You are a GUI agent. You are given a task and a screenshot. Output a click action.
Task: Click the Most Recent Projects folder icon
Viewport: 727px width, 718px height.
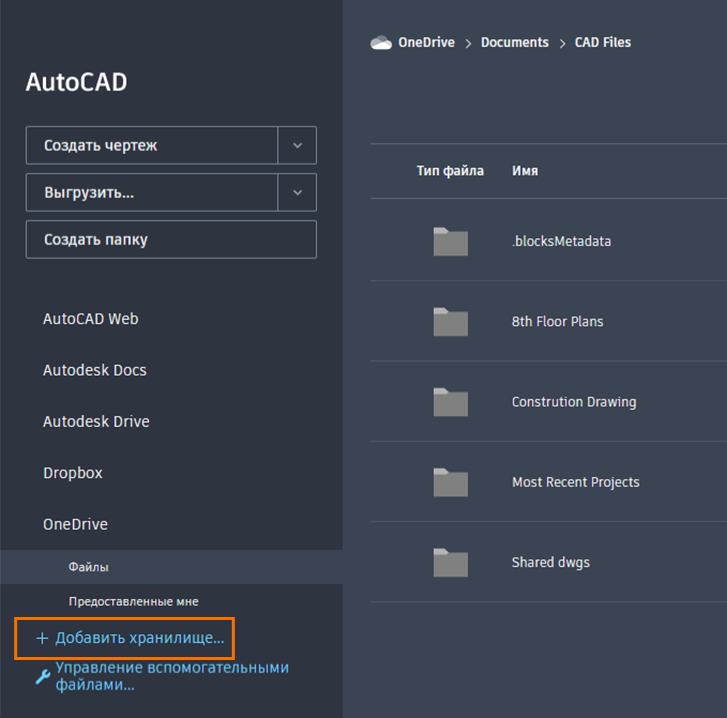click(x=450, y=482)
